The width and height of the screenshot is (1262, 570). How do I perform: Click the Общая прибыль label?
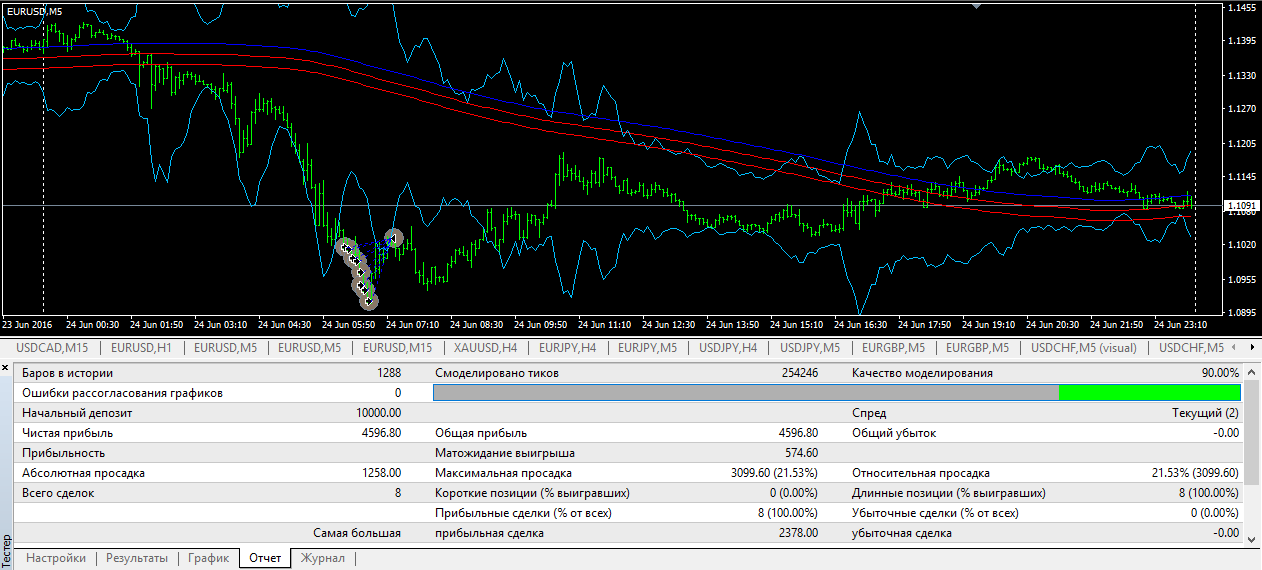[x=480, y=433]
